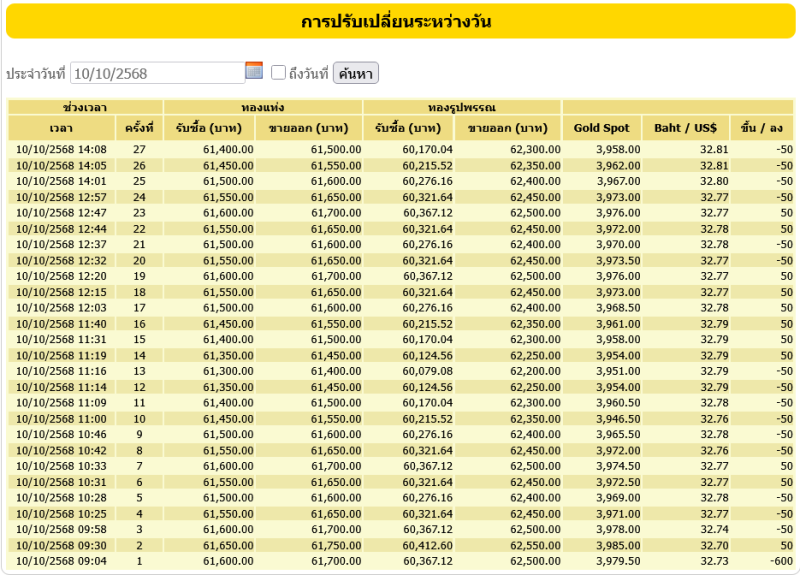
Task: Click the เวลา column header
Action: click(61, 128)
